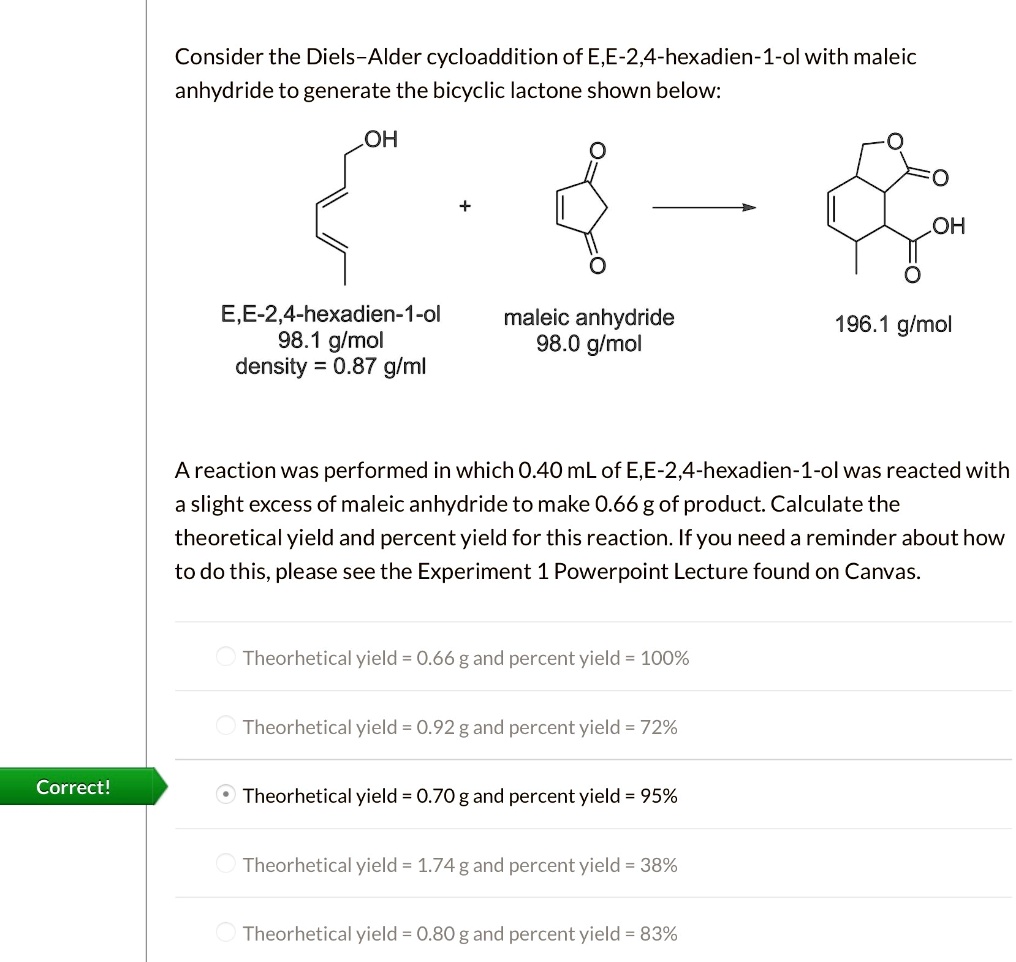The image size is (1016, 962).
Task: Click the maleic anhydride name label
Action: point(589,317)
